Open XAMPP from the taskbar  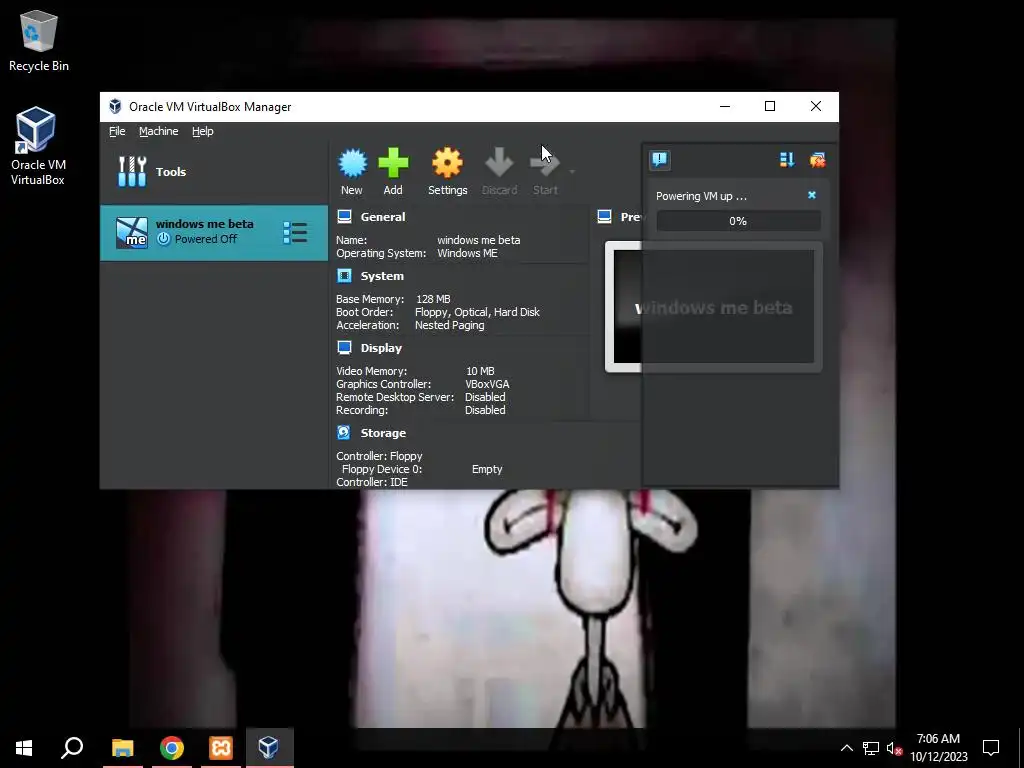click(221, 748)
